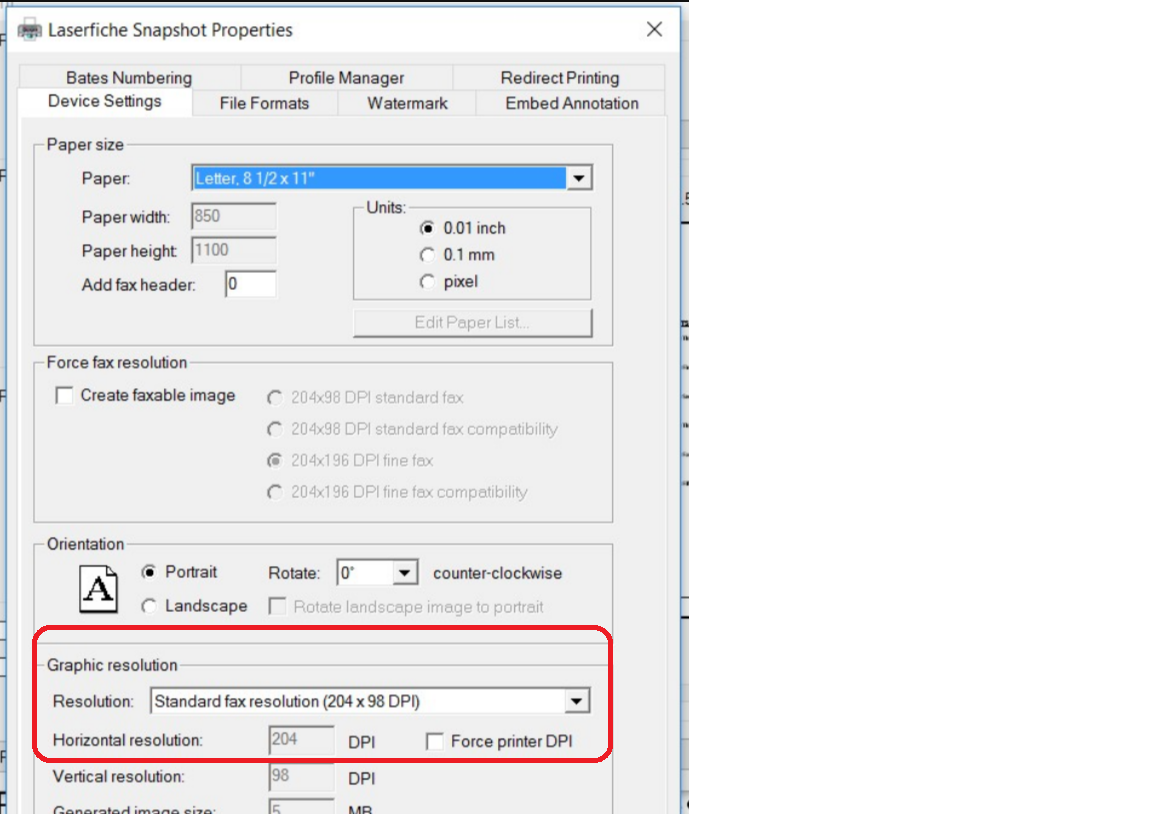
Task: Click the Paper height field
Action: (234, 250)
